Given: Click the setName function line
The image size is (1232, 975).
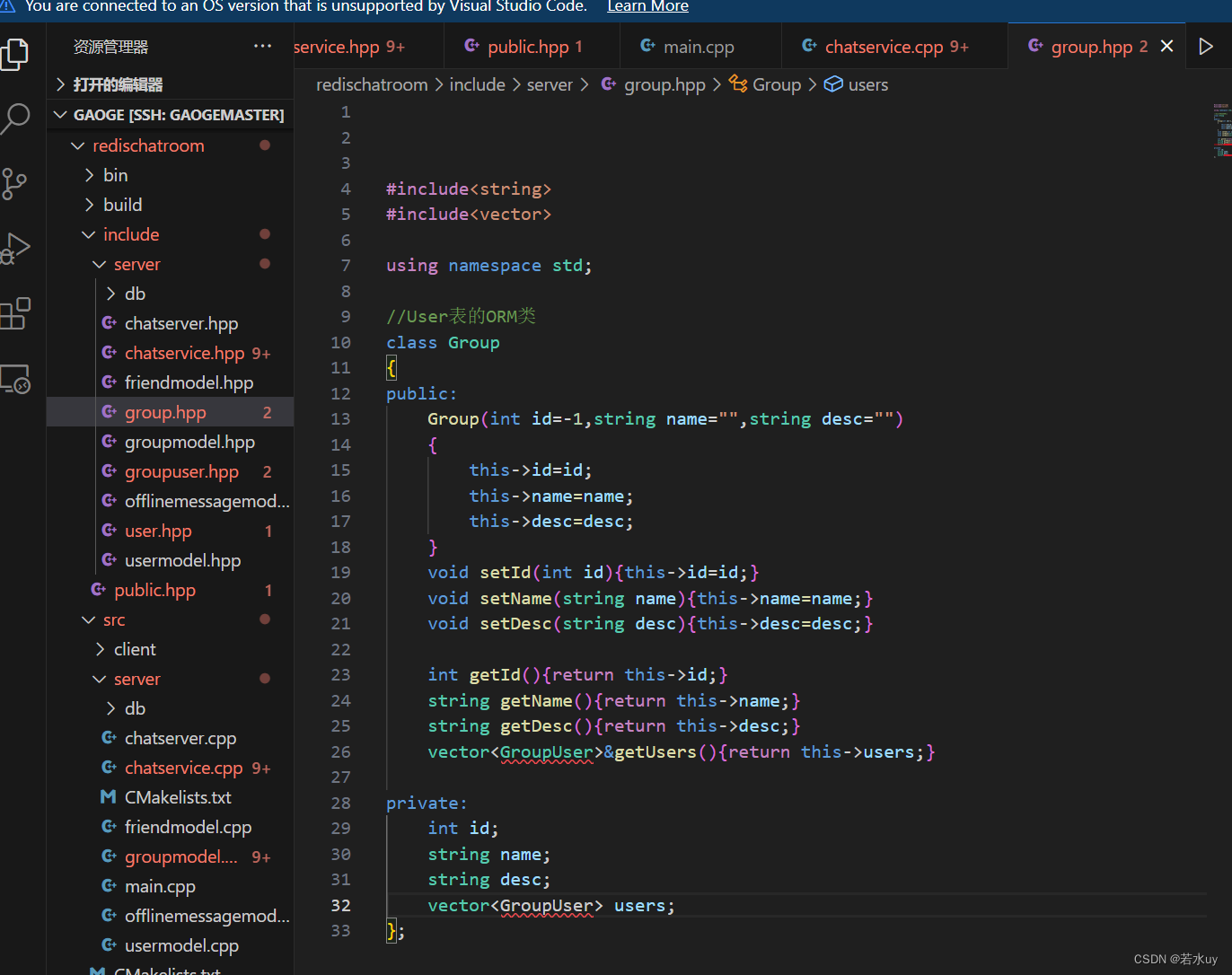Looking at the screenshot, I should click(x=650, y=598).
